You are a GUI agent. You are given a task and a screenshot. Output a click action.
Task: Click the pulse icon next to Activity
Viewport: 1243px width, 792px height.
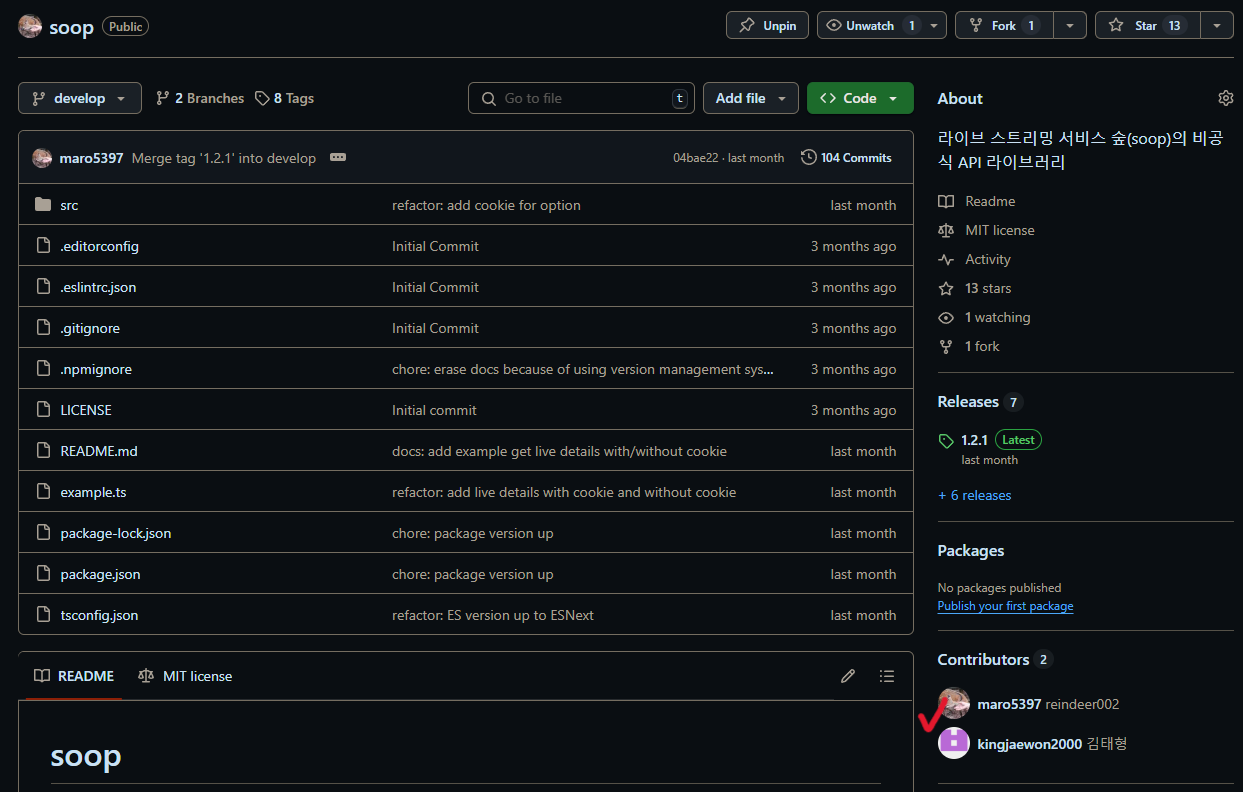coord(946,259)
